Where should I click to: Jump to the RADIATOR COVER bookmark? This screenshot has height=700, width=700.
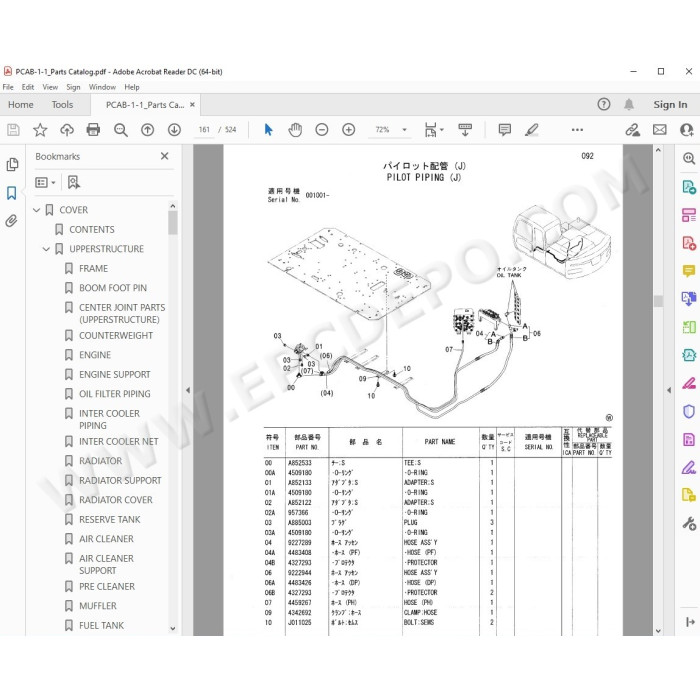[x=116, y=500]
